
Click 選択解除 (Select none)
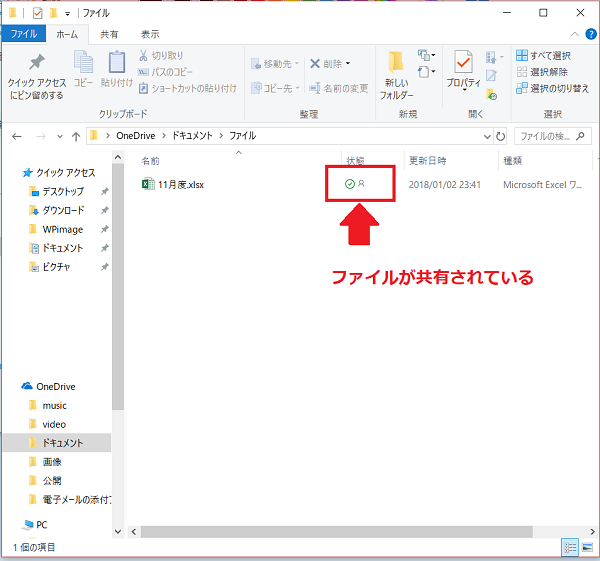542,72
